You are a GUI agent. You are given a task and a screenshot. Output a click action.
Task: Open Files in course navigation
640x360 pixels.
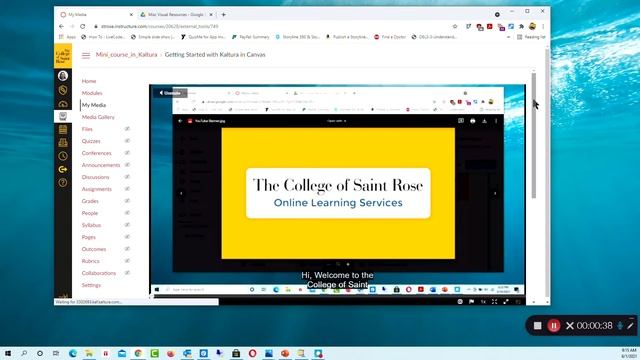pyautogui.click(x=87, y=129)
